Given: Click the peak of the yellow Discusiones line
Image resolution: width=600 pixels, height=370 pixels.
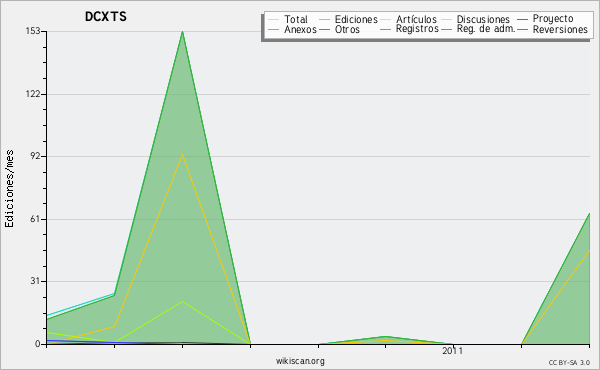Looking at the screenshot, I should tap(183, 155).
